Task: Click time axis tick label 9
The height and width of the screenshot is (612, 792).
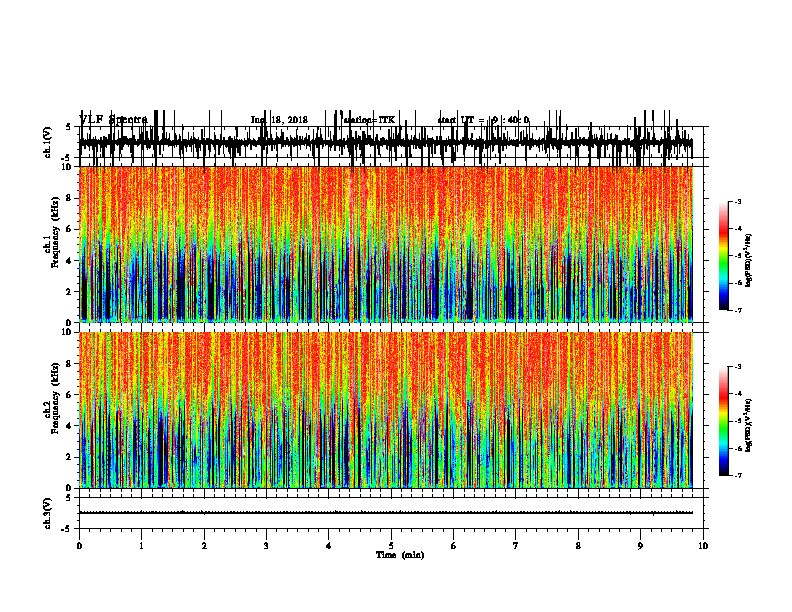Action: click(x=640, y=546)
